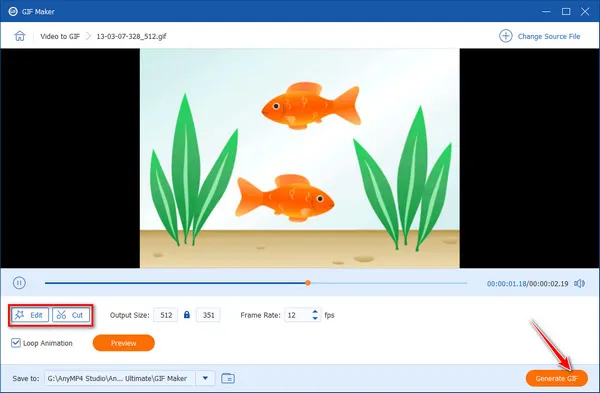Mute the volume speaker icon

579,283
